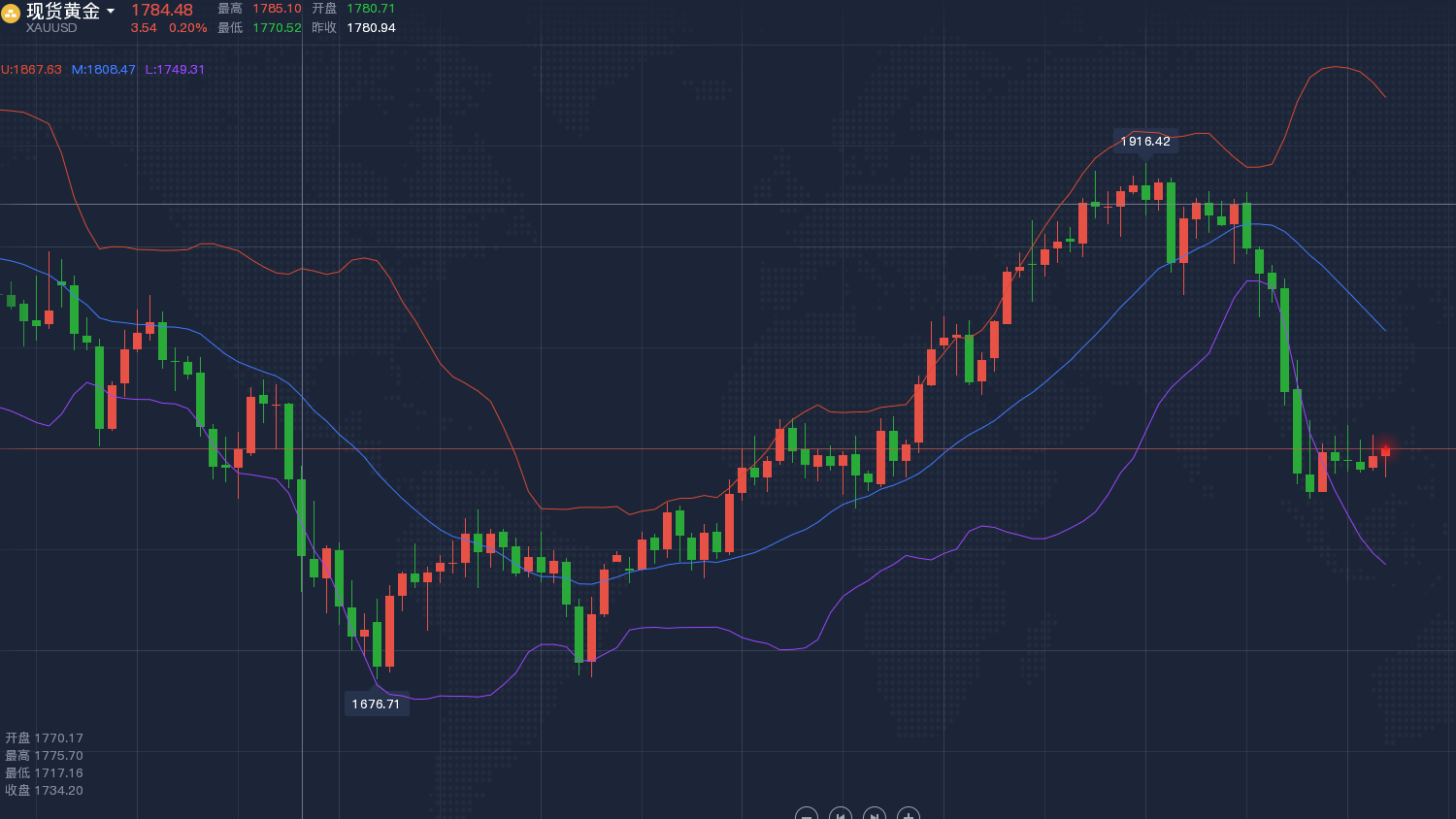Click the 昨收 value 1780.94
The image size is (1456, 819).
coord(371,28)
